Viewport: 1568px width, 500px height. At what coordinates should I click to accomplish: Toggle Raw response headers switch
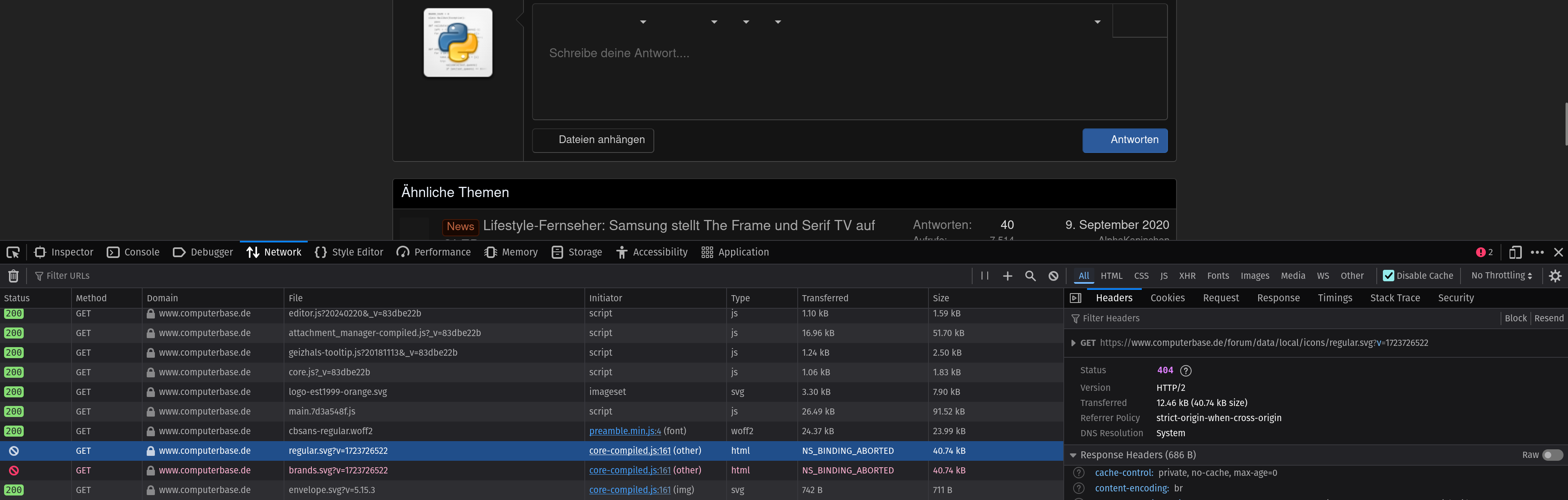click(1552, 455)
